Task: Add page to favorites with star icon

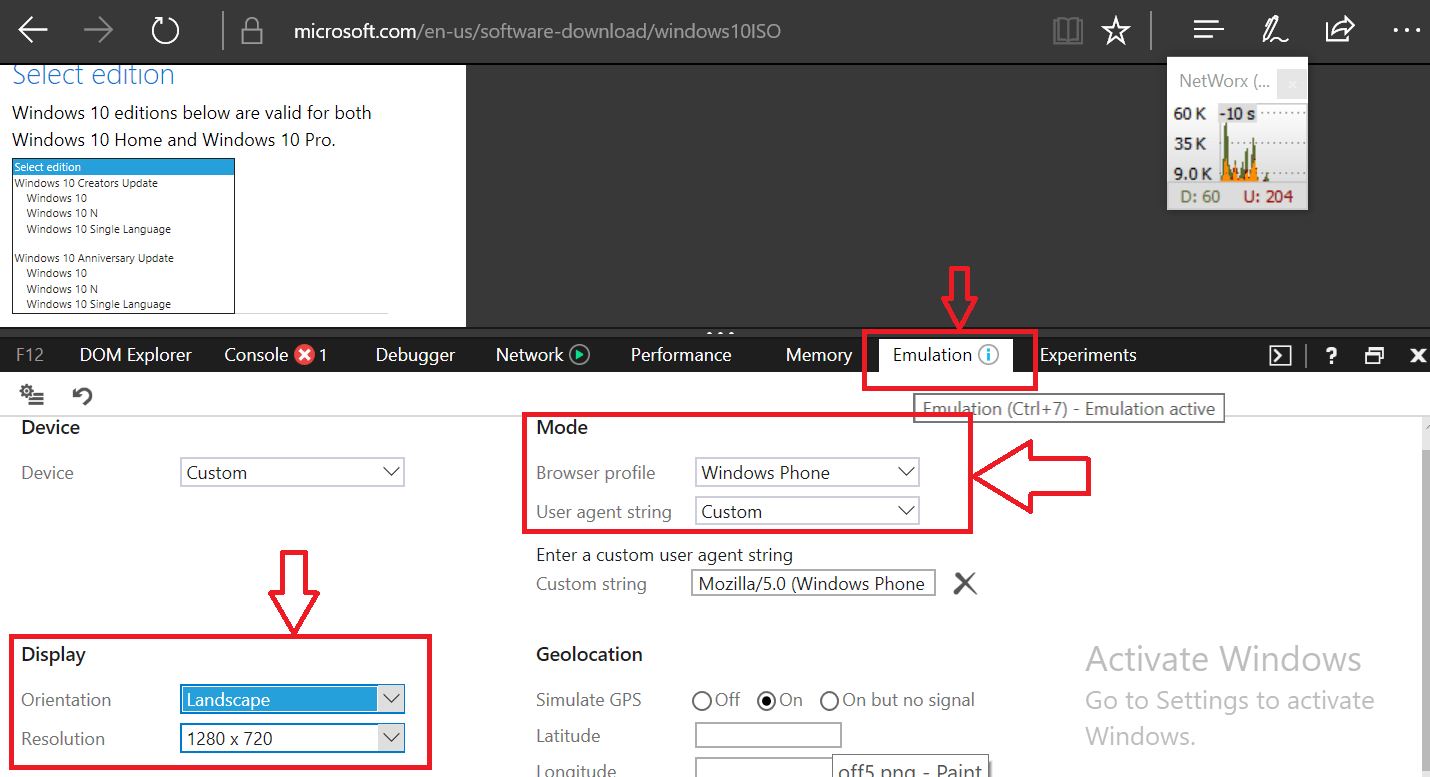Action: point(1115,31)
